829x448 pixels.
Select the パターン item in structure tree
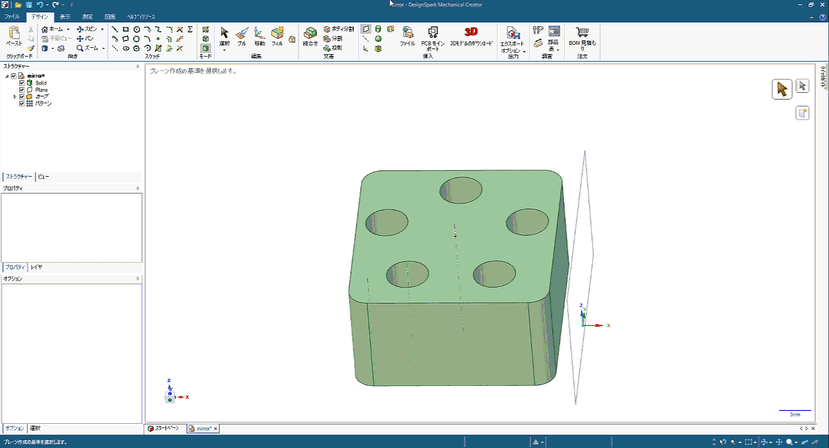(43, 104)
